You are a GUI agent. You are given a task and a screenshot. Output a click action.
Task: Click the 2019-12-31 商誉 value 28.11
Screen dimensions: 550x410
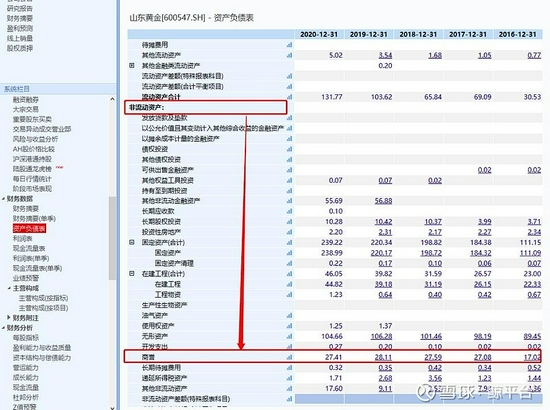coord(383,357)
